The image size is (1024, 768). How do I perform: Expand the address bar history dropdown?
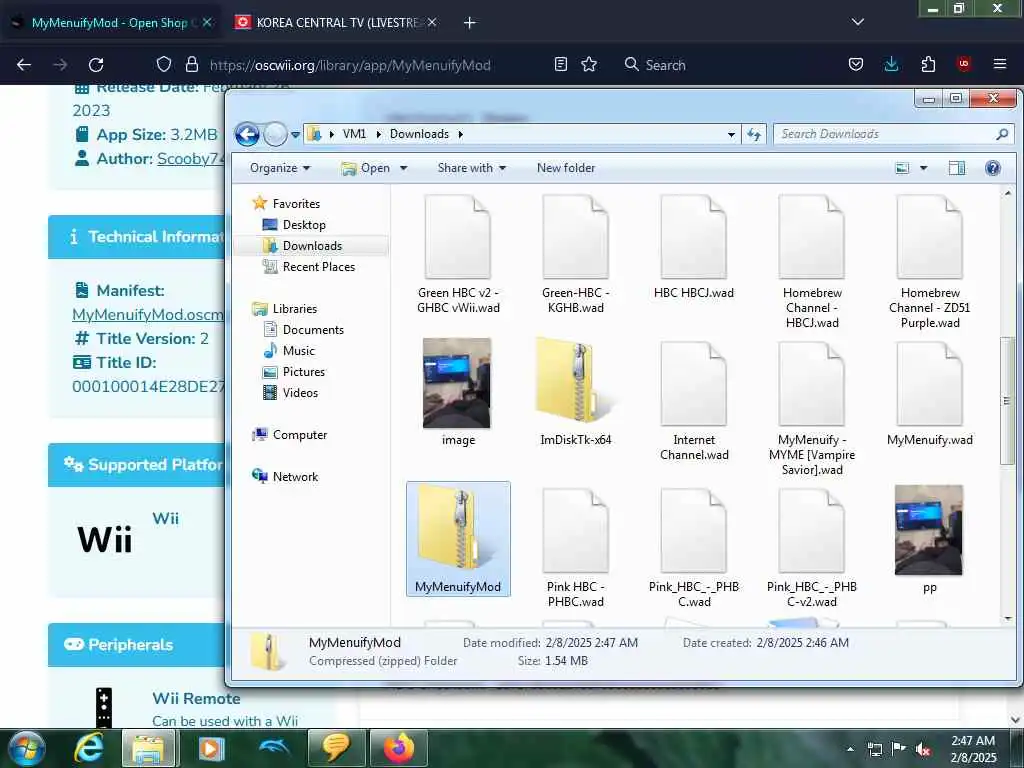[x=731, y=134]
